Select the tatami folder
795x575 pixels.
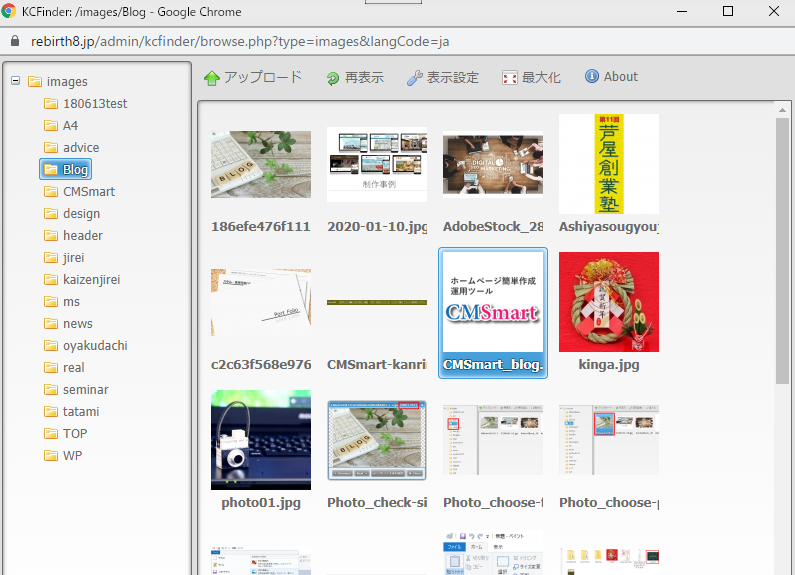[80, 411]
